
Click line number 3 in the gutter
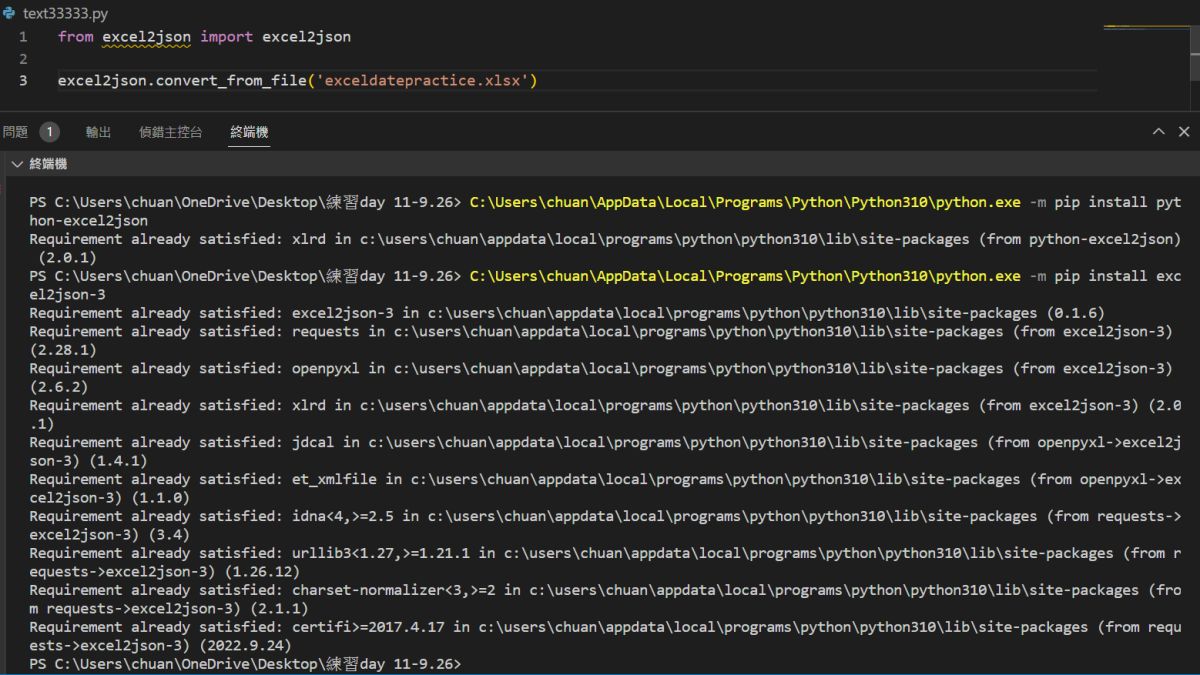[x=23, y=81]
